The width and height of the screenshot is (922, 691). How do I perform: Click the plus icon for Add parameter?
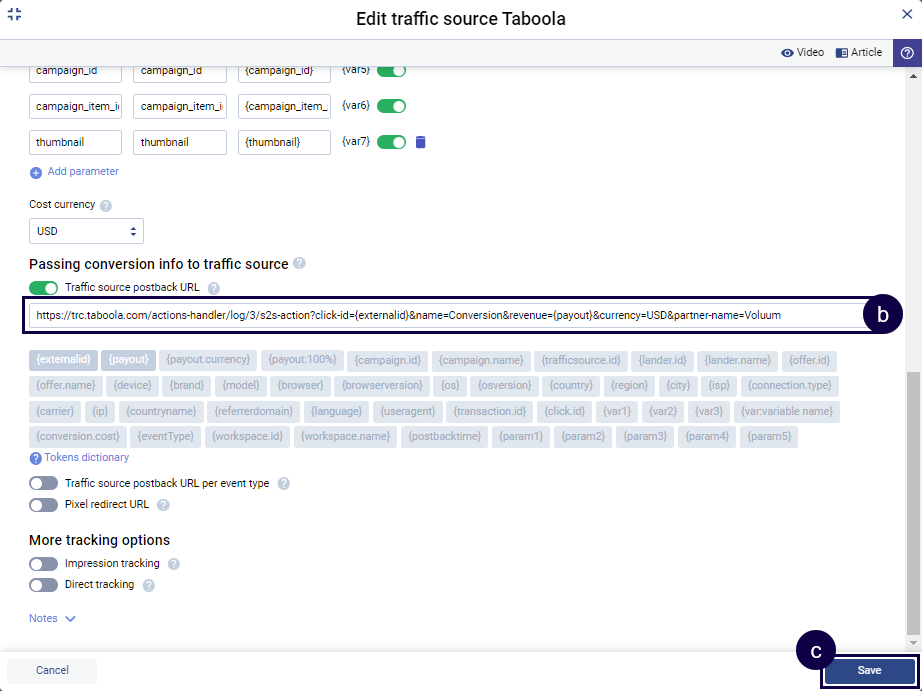tap(36, 172)
